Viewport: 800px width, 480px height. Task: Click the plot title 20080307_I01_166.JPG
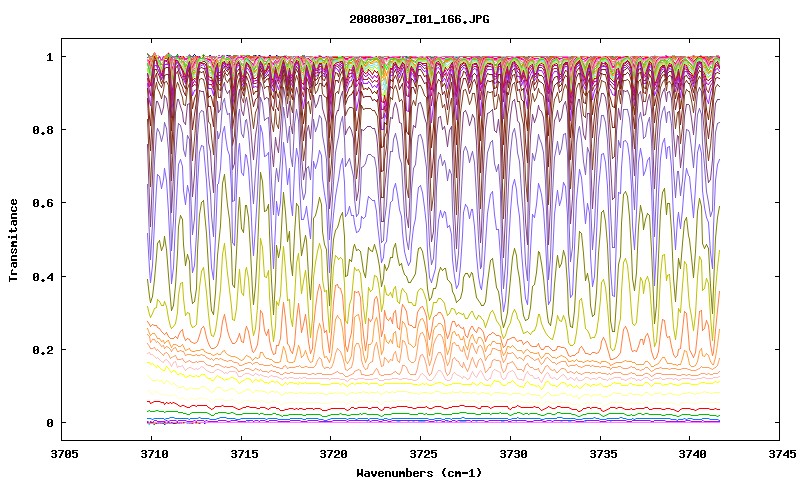coord(419,20)
